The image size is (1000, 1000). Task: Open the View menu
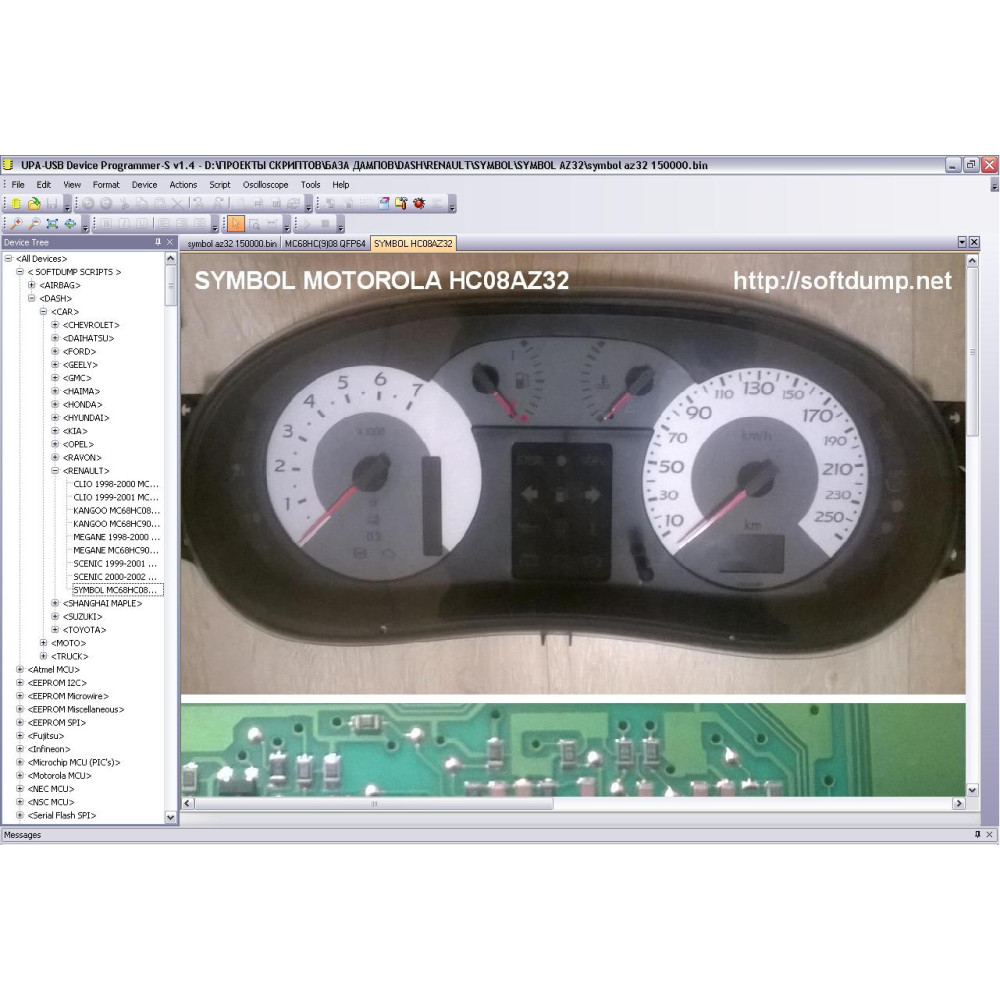pyautogui.click(x=72, y=184)
